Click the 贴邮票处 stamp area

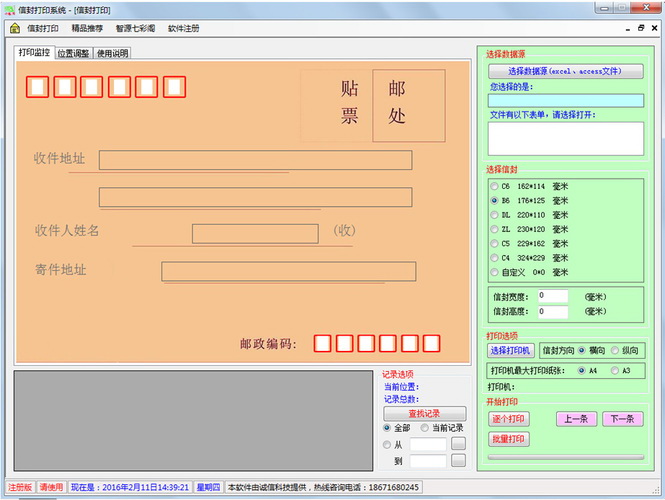pyautogui.click(x=373, y=106)
